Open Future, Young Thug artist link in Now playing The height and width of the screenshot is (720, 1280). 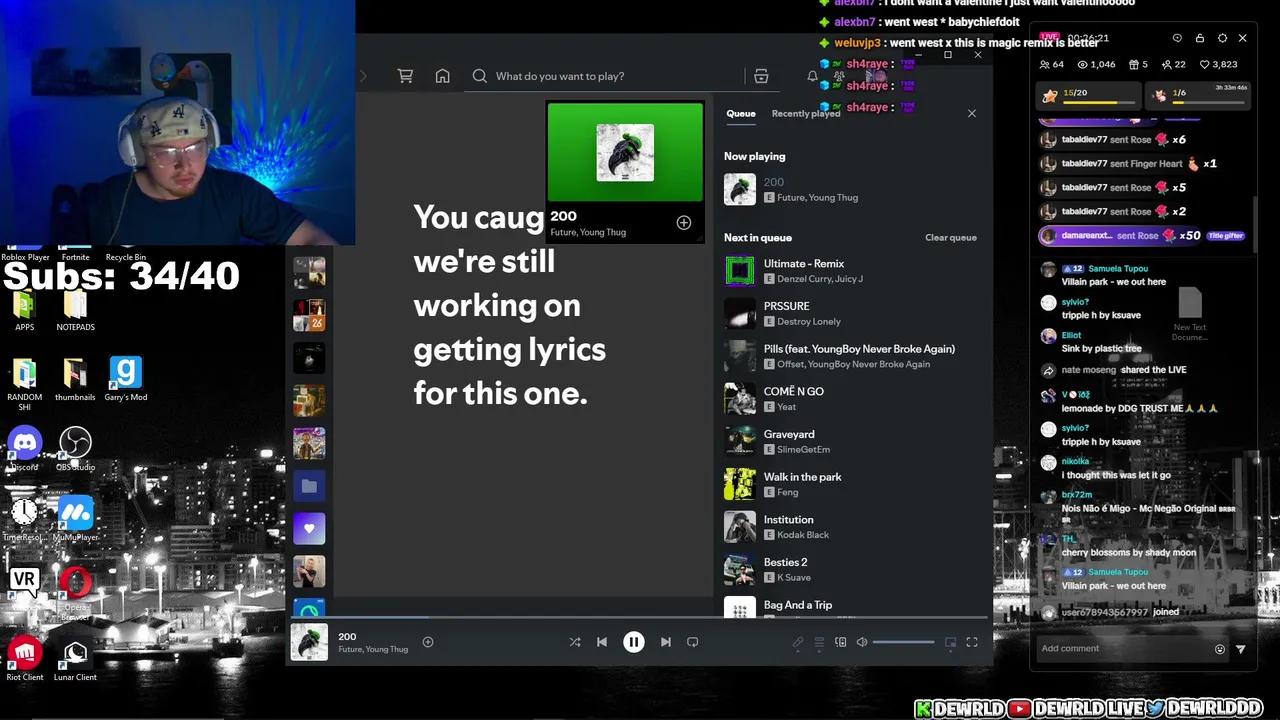click(x=818, y=198)
